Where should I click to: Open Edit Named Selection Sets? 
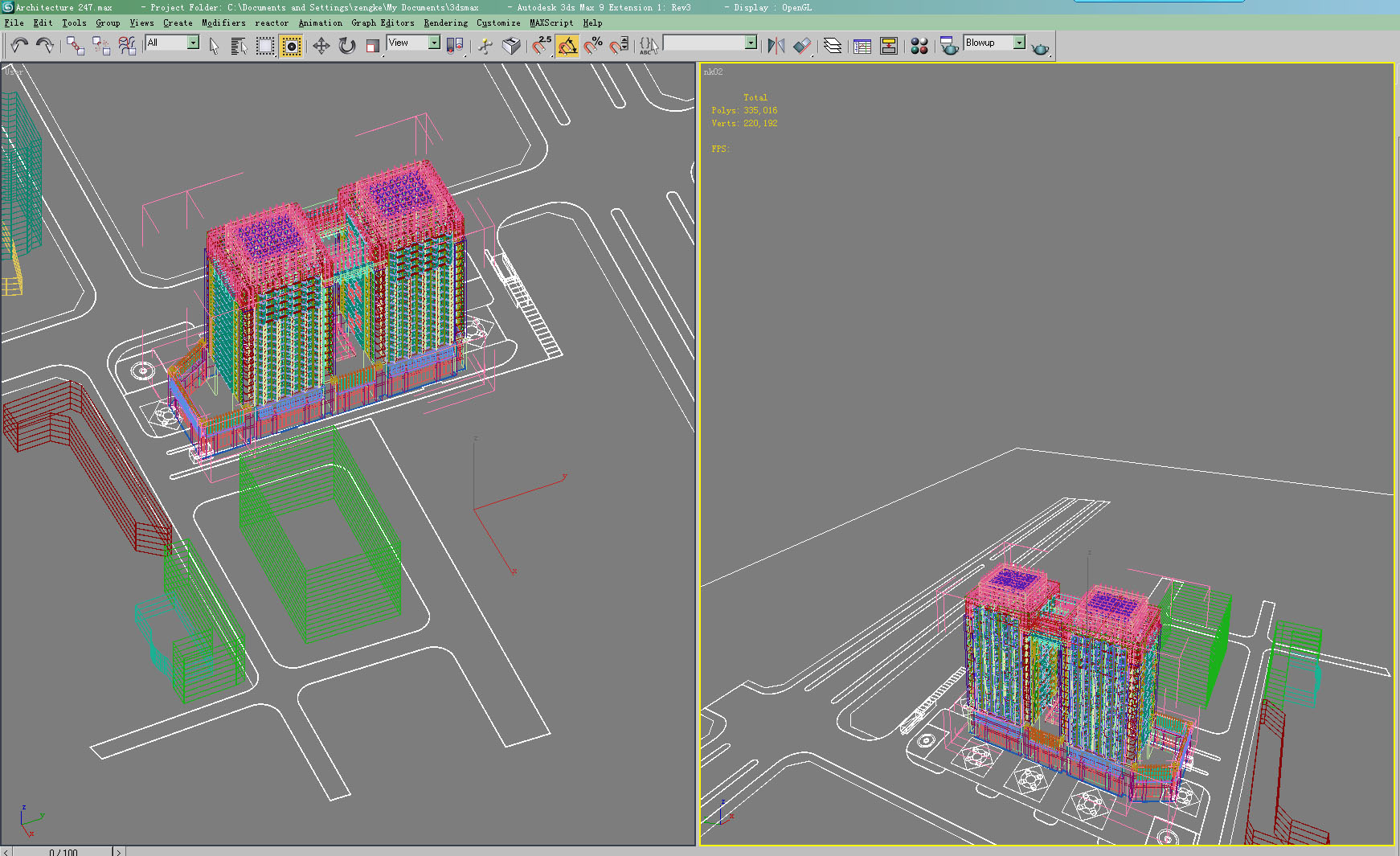649,46
